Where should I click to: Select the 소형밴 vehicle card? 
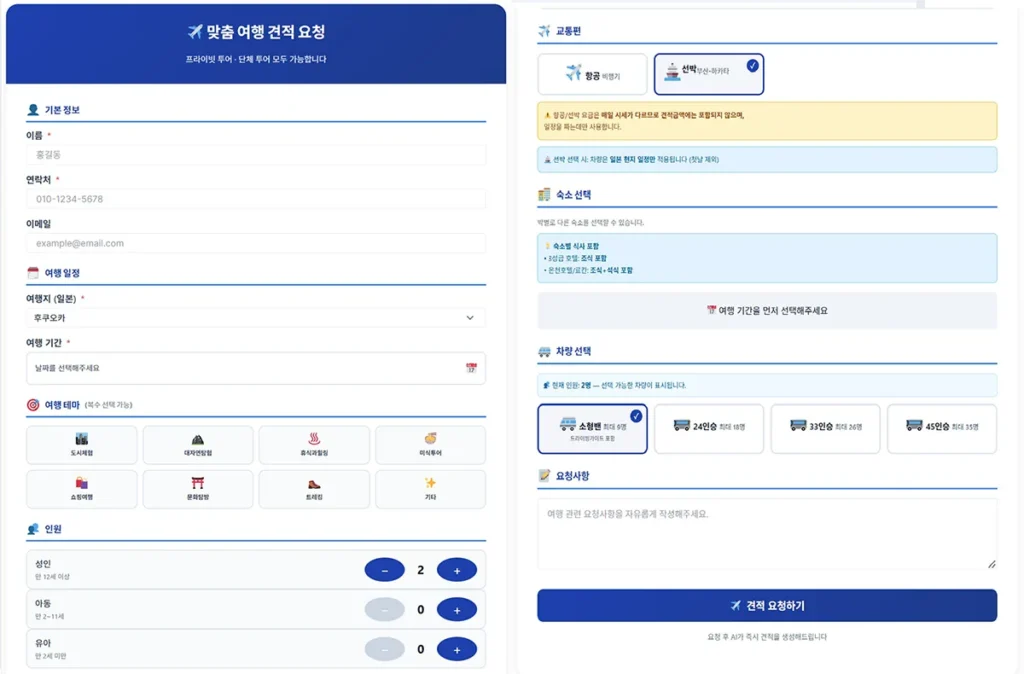coord(592,429)
